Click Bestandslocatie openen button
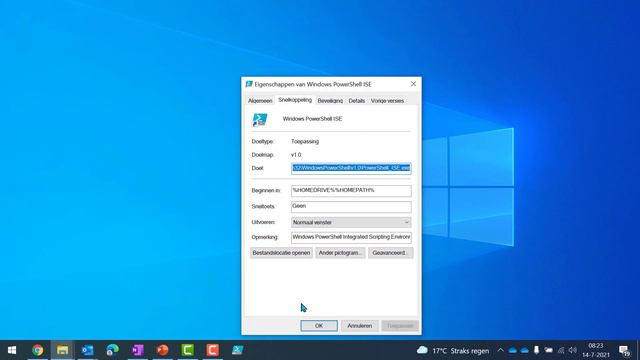Screen dimensions: 640x360 pos(281,253)
